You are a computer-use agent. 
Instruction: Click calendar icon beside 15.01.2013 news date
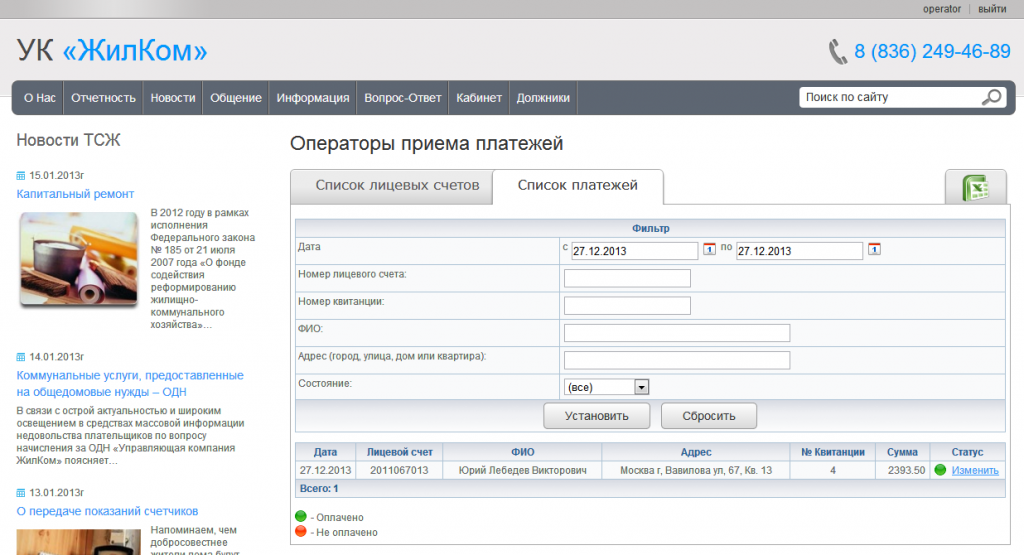pos(21,175)
